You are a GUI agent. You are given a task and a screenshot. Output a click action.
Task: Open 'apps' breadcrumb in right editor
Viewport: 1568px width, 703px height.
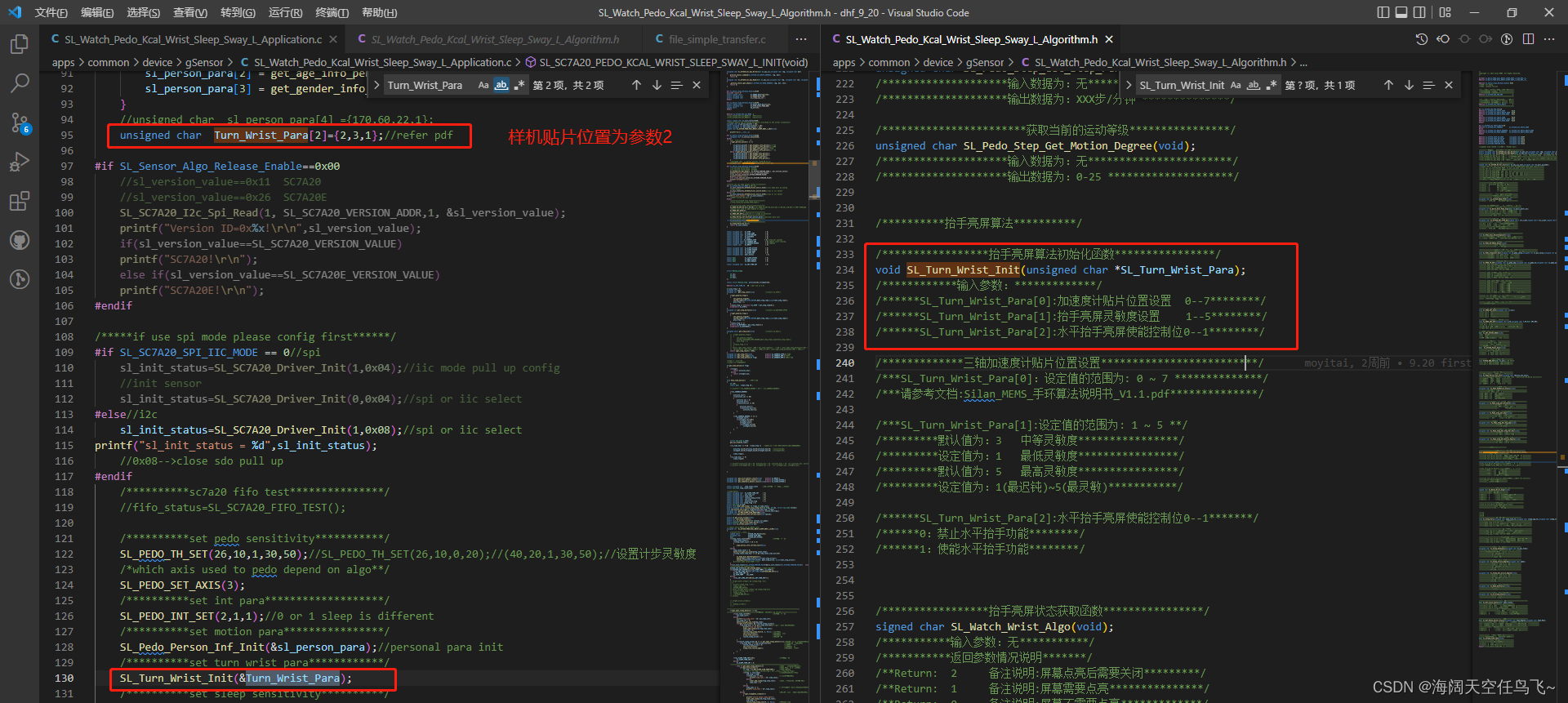point(844,62)
